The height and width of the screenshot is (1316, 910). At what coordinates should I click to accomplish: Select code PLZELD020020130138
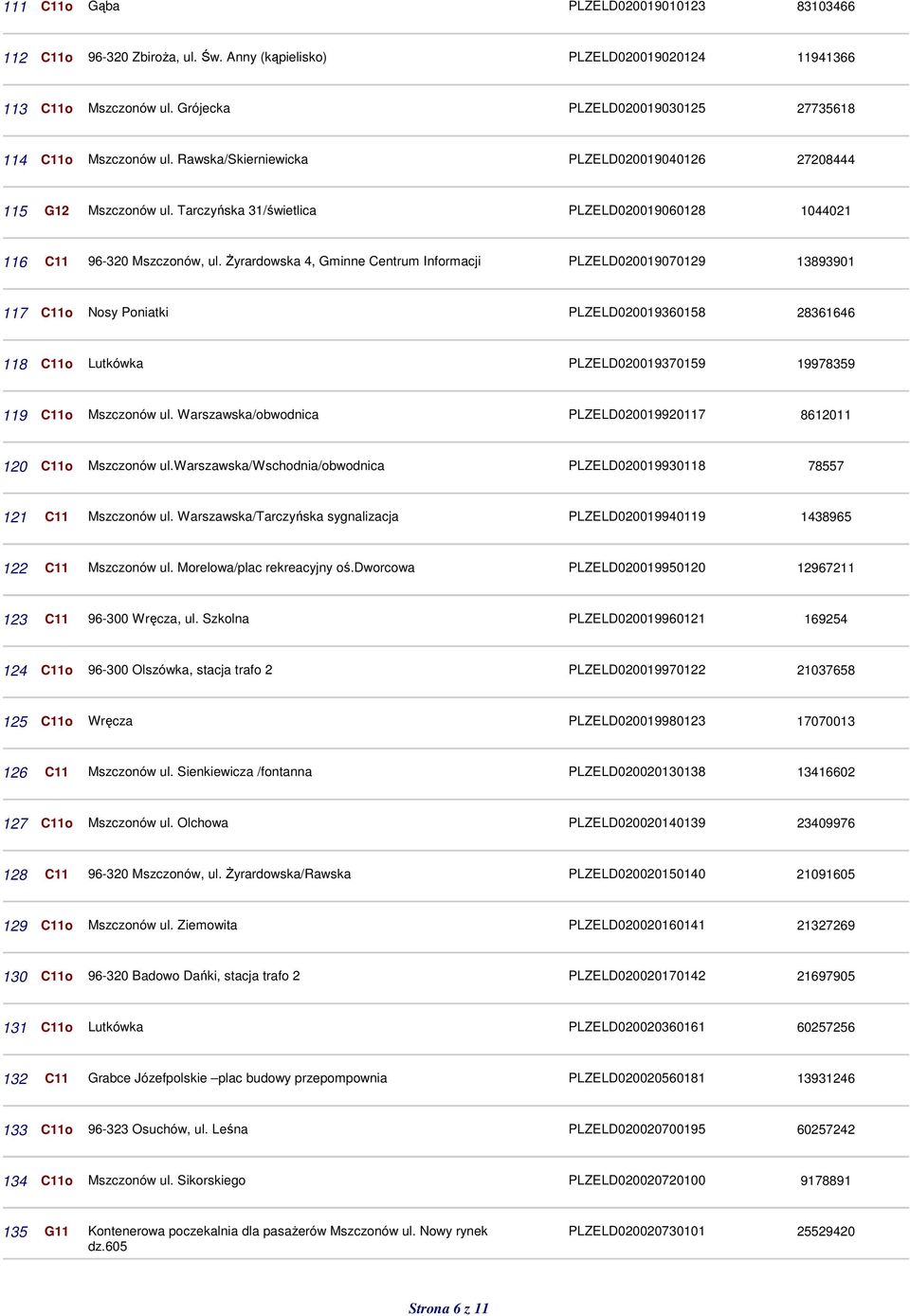click(x=636, y=771)
